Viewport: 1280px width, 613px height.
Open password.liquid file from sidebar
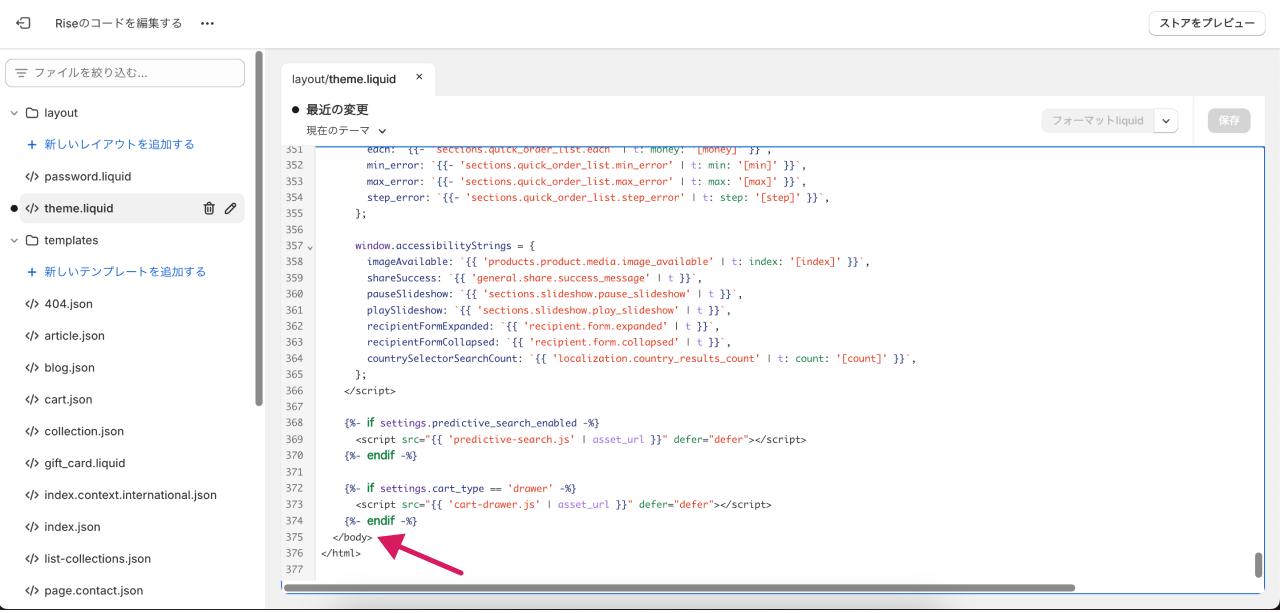point(87,176)
